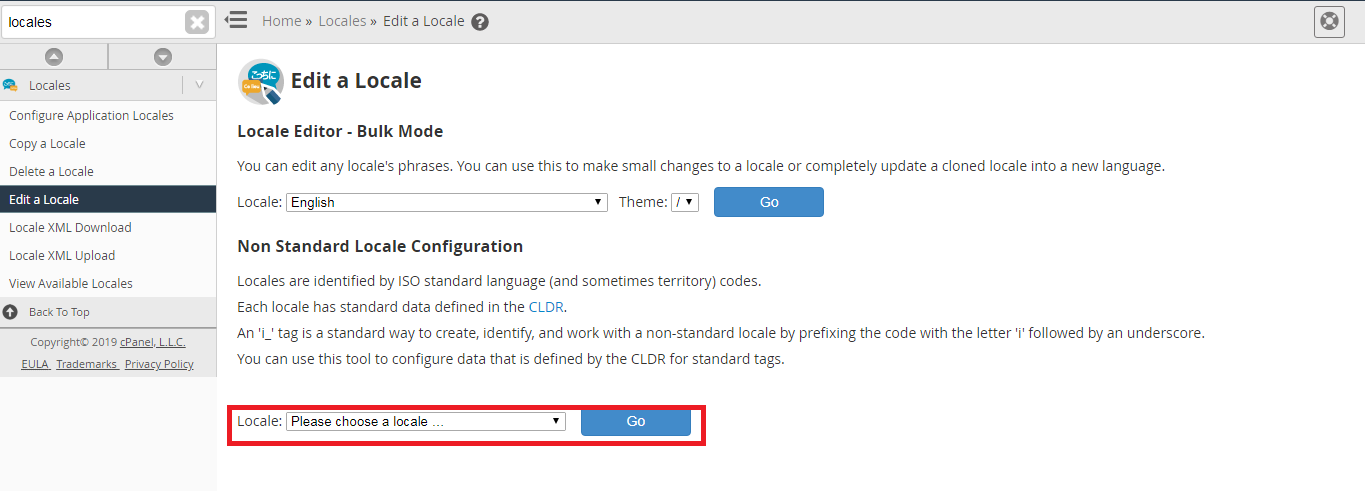Image resolution: width=1365 pixels, height=491 pixels.
Task: Open the support lifebuoy icon
Action: [1329, 21]
